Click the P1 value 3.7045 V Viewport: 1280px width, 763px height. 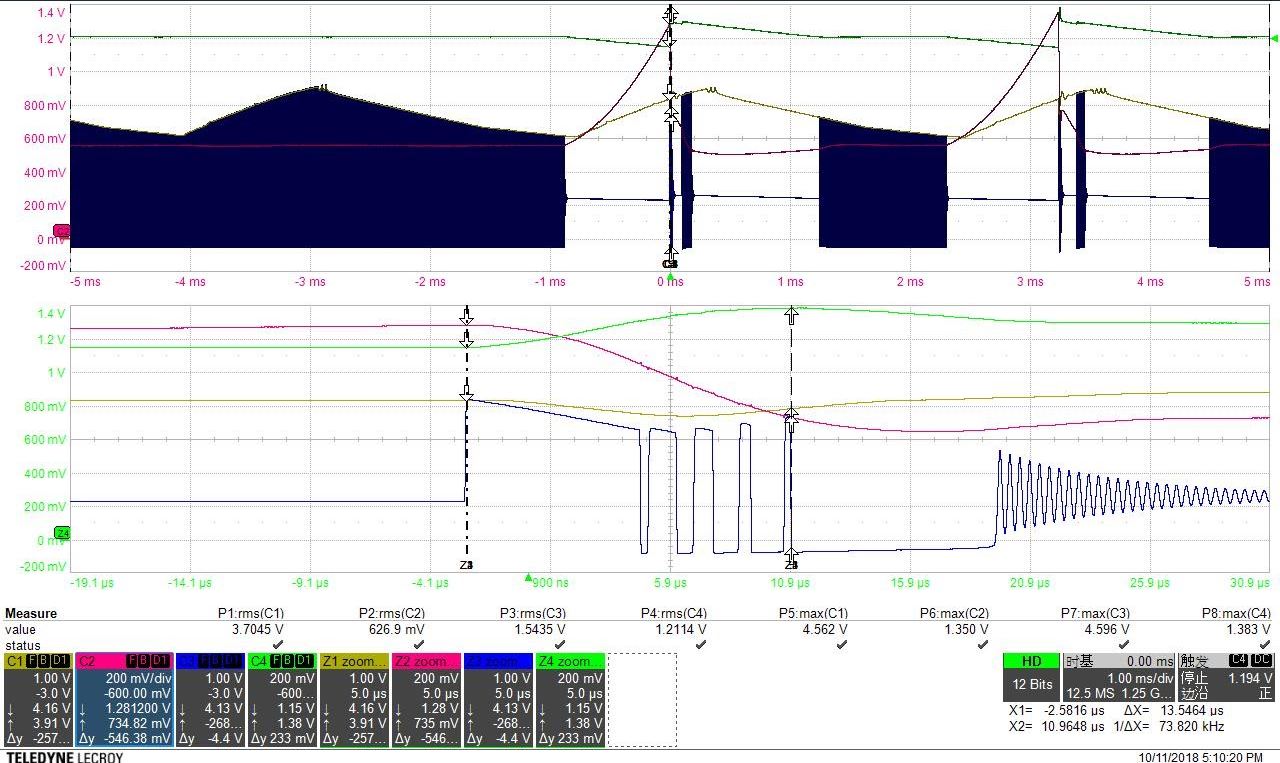click(x=257, y=630)
